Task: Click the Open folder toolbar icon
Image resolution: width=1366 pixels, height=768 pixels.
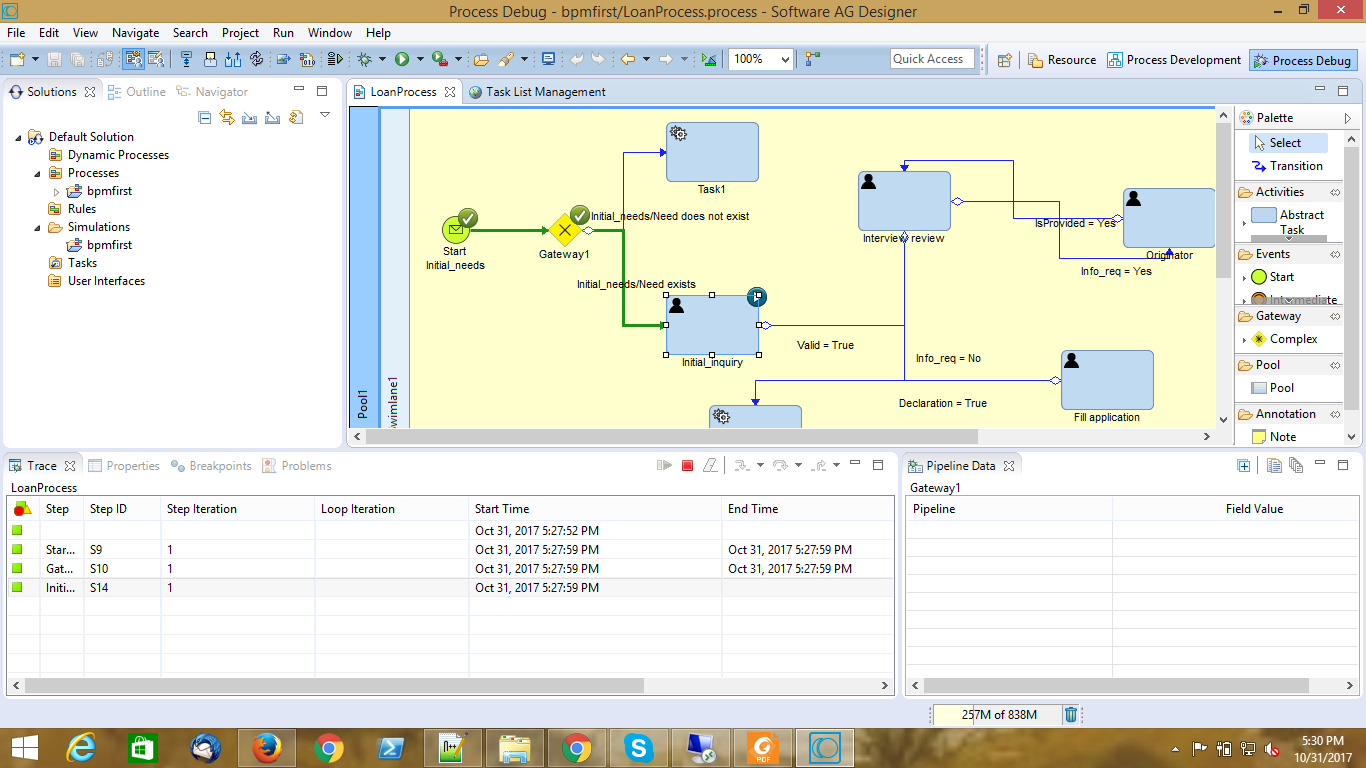Action: click(481, 60)
